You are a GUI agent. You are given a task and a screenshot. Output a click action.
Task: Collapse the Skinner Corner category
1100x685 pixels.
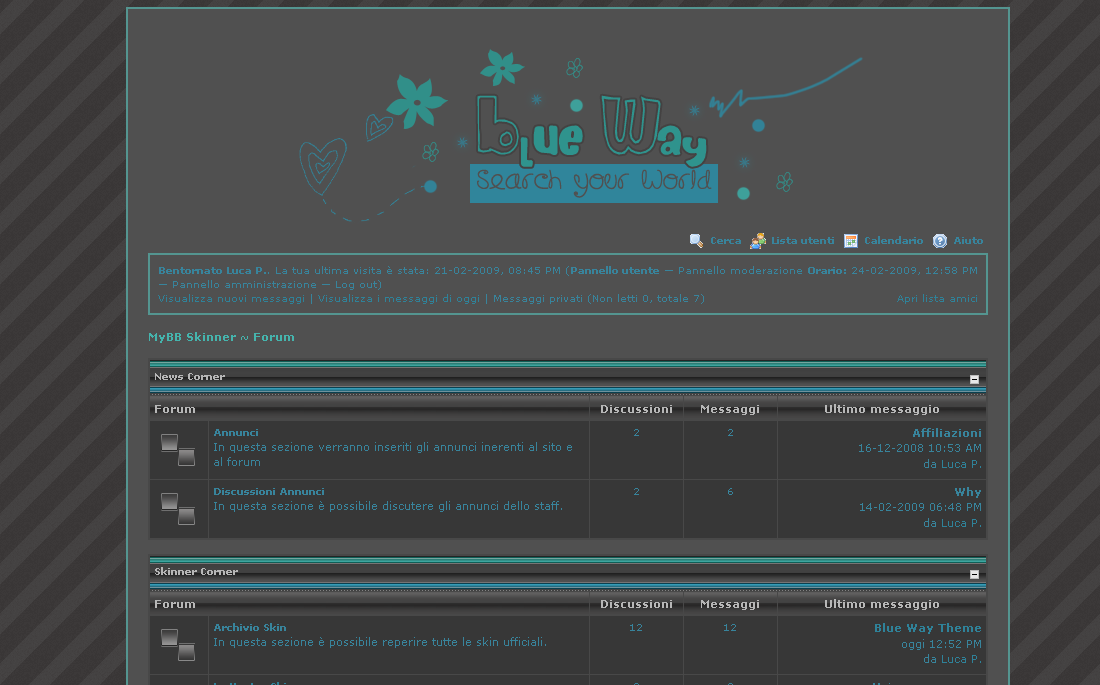pyautogui.click(x=974, y=574)
